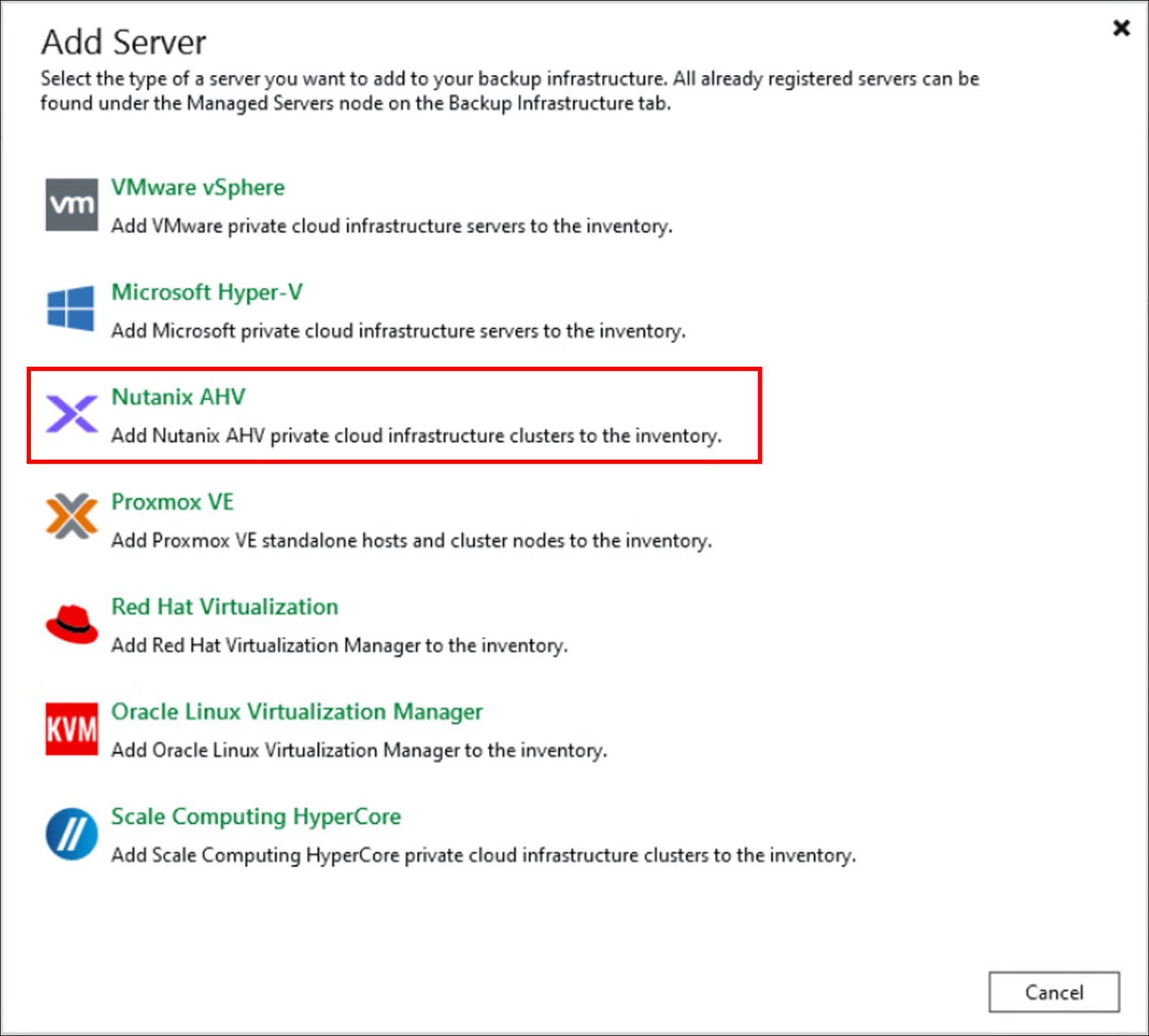Image resolution: width=1149 pixels, height=1036 pixels.
Task: Close the Add Server dialog with X
Action: 1121,27
